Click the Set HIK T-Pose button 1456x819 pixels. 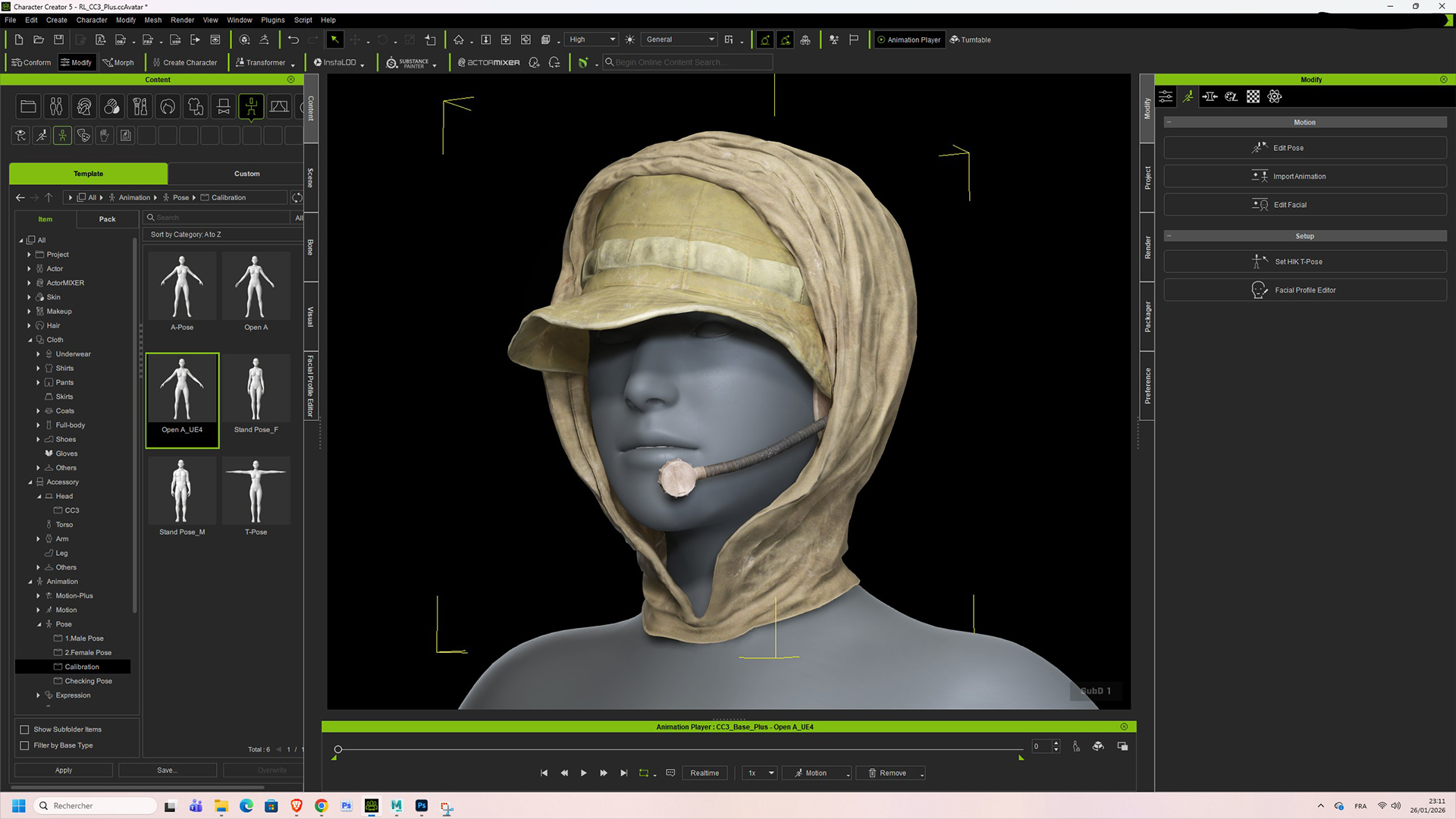coord(1305,262)
